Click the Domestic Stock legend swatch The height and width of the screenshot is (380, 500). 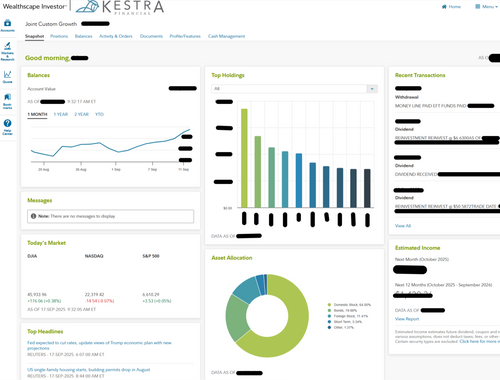pos(329,305)
